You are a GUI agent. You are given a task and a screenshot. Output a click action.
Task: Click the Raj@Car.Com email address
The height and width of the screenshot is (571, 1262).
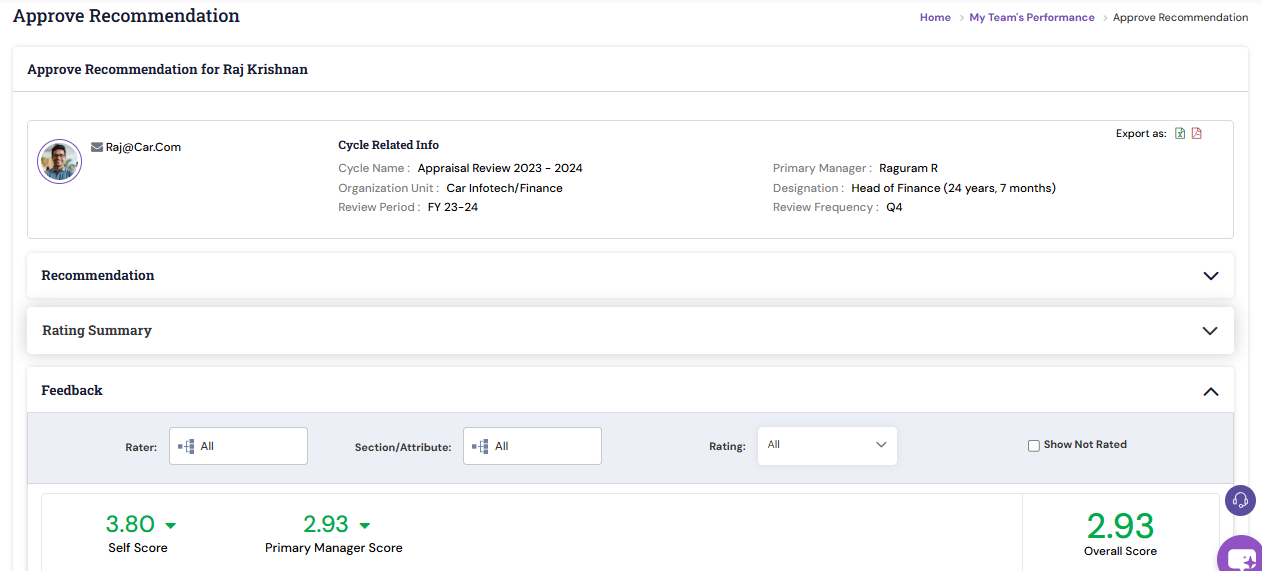143,147
